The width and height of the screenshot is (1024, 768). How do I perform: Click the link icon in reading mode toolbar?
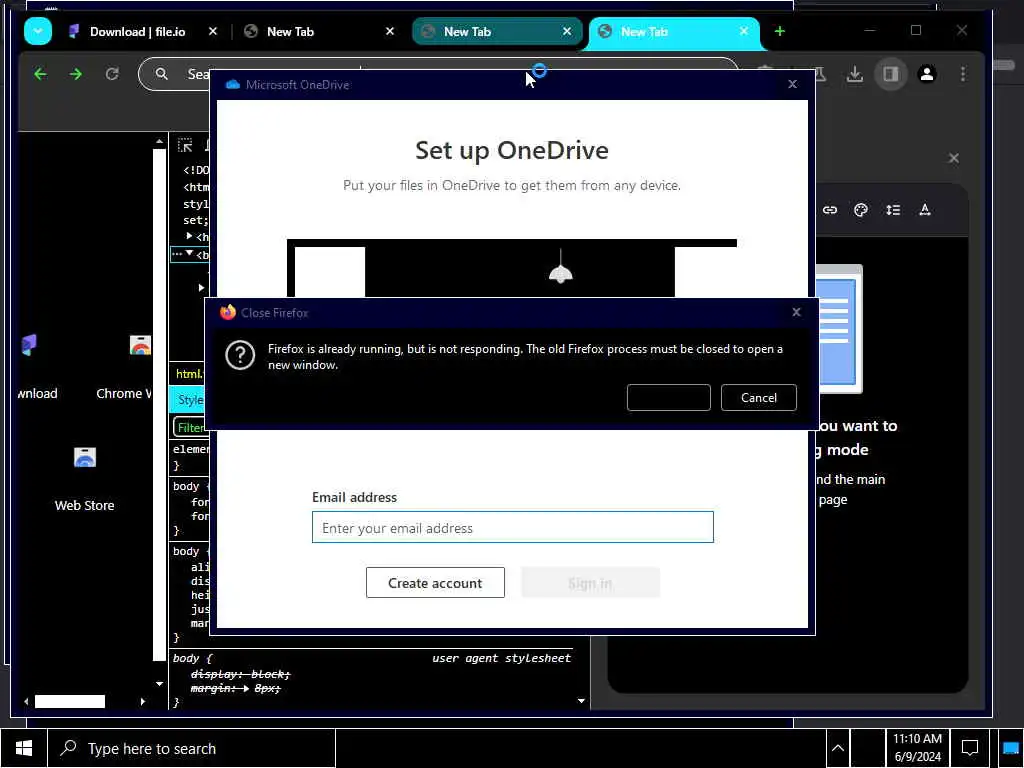pyautogui.click(x=829, y=210)
